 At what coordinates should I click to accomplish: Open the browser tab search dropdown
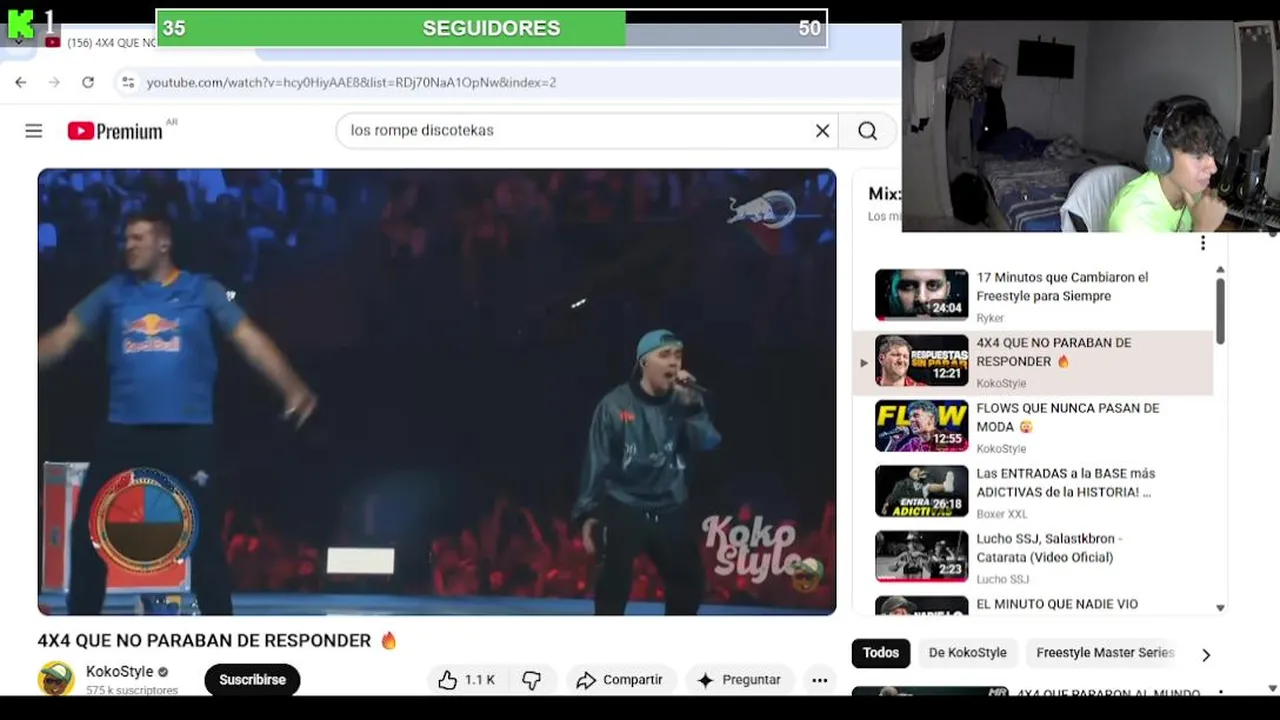[x=19, y=42]
